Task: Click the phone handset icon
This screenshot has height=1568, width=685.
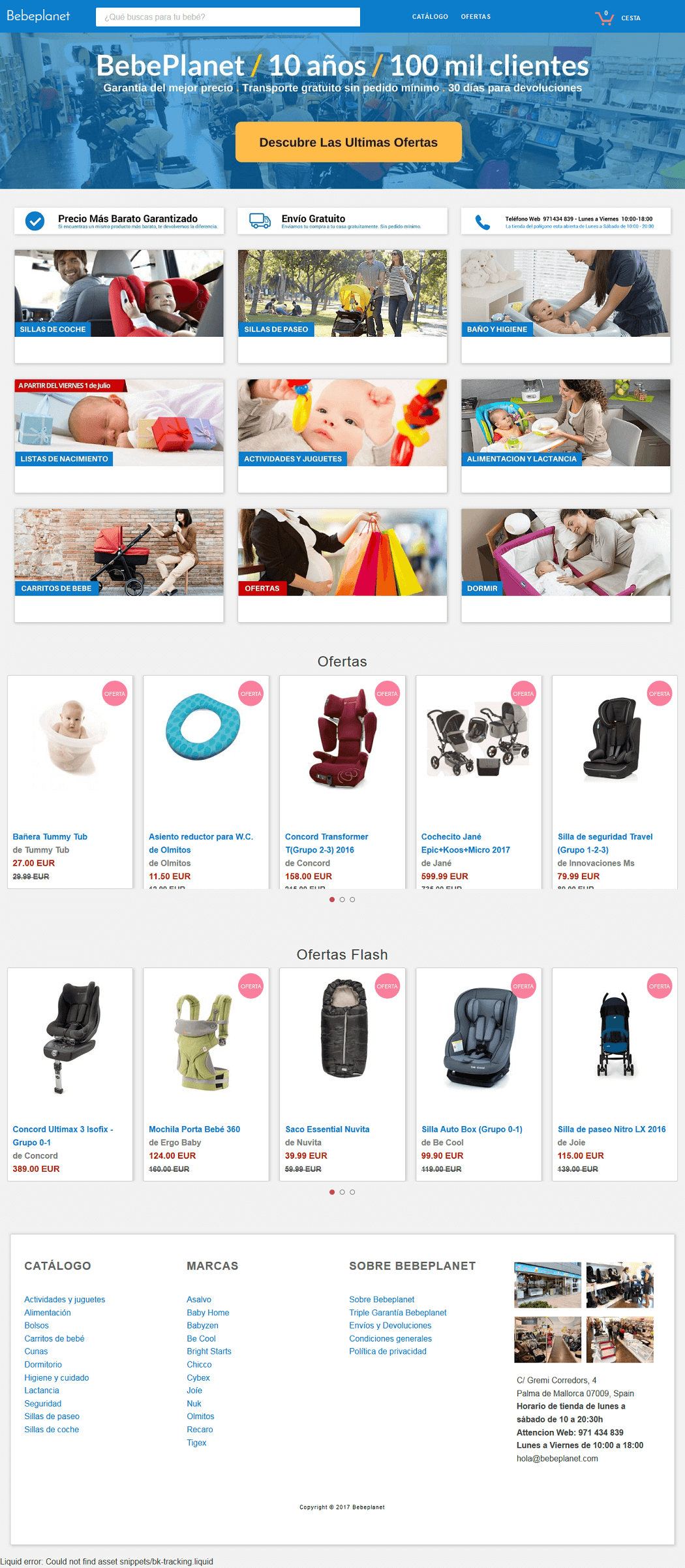Action: point(483,222)
